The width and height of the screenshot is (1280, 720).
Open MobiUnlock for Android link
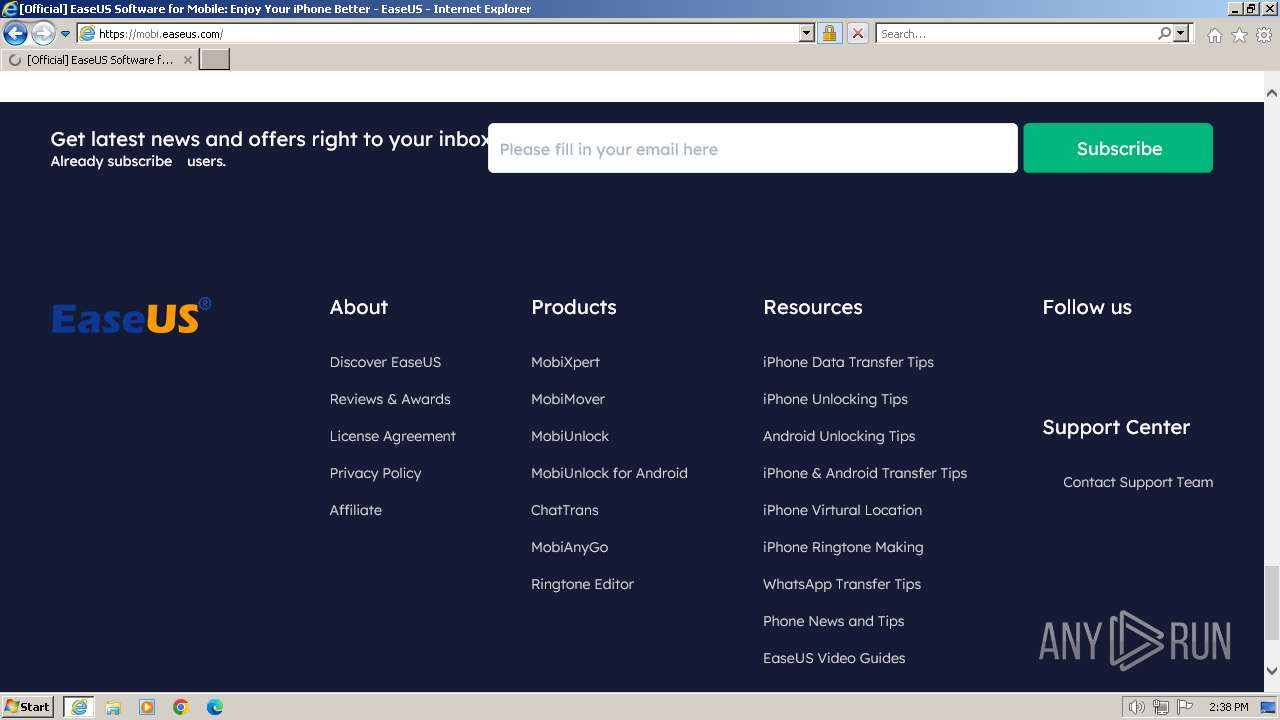(609, 473)
